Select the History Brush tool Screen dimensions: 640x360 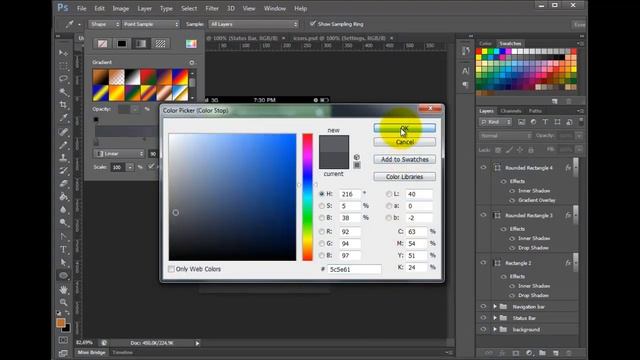63,171
